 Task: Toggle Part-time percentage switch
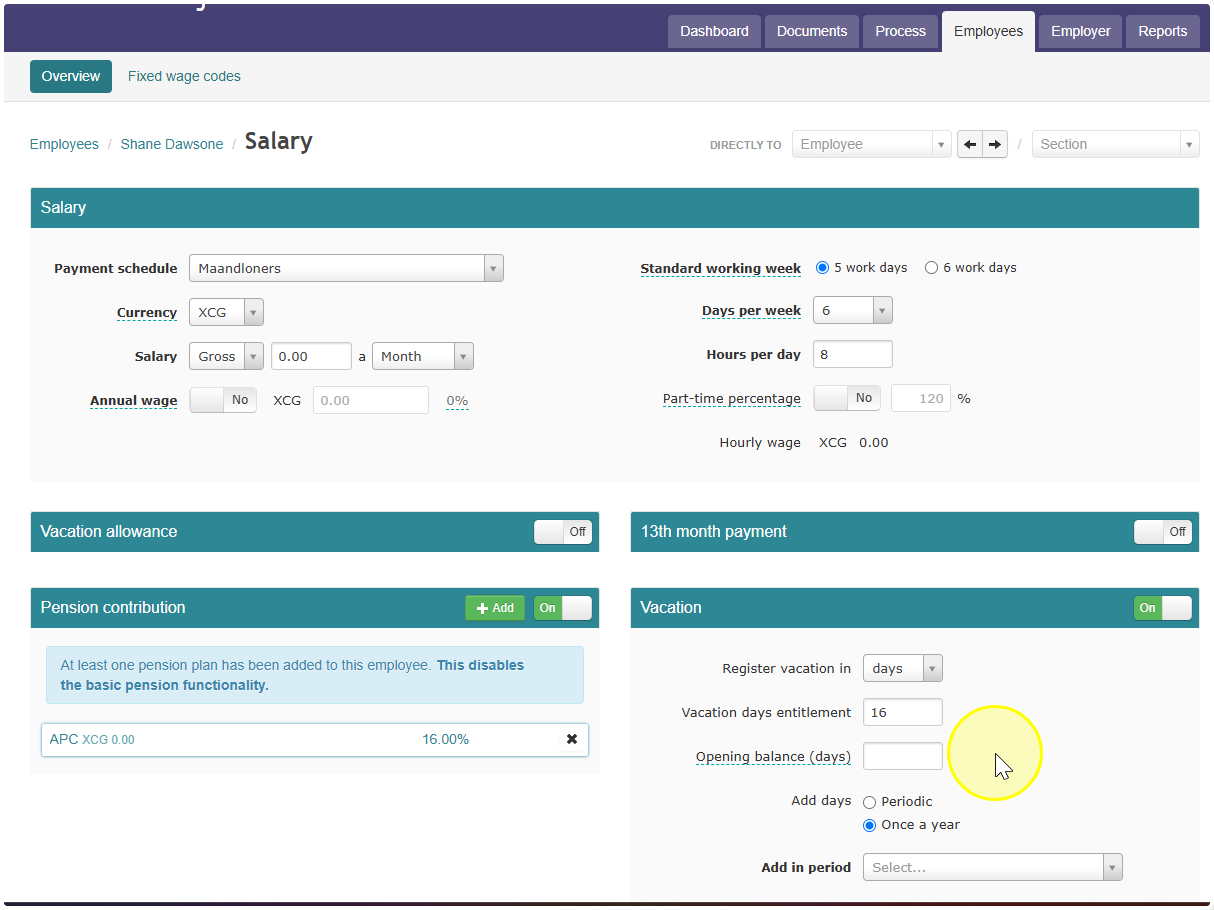pos(847,398)
